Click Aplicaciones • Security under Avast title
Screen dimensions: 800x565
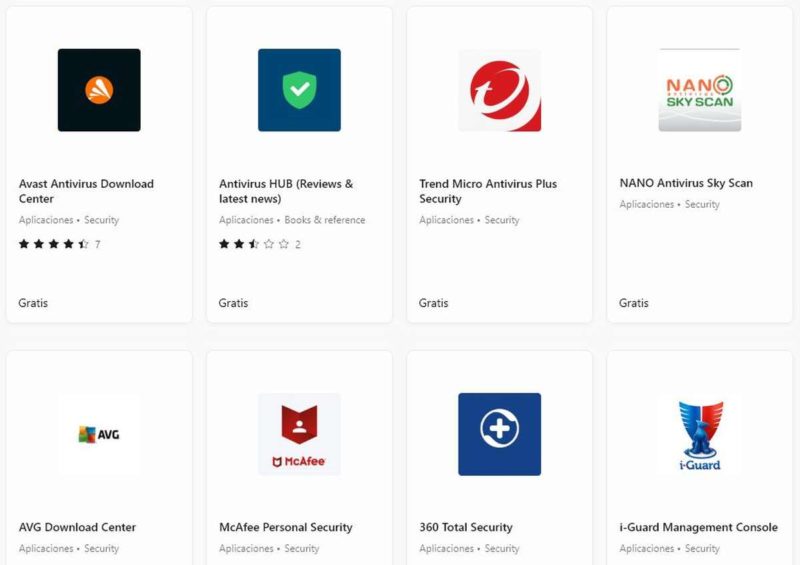coord(69,220)
